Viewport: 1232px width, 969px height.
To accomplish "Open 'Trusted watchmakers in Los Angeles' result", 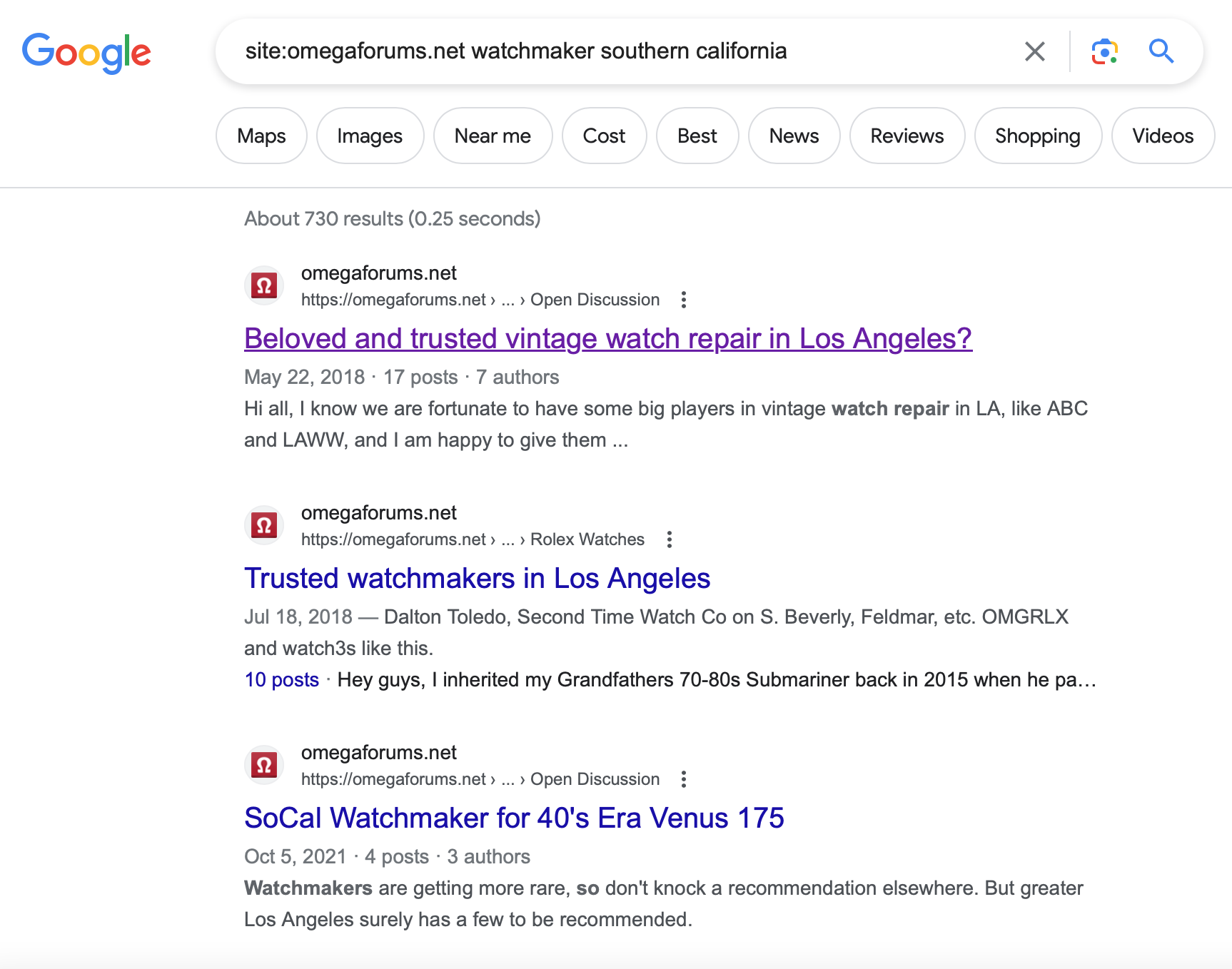I will [x=477, y=579].
